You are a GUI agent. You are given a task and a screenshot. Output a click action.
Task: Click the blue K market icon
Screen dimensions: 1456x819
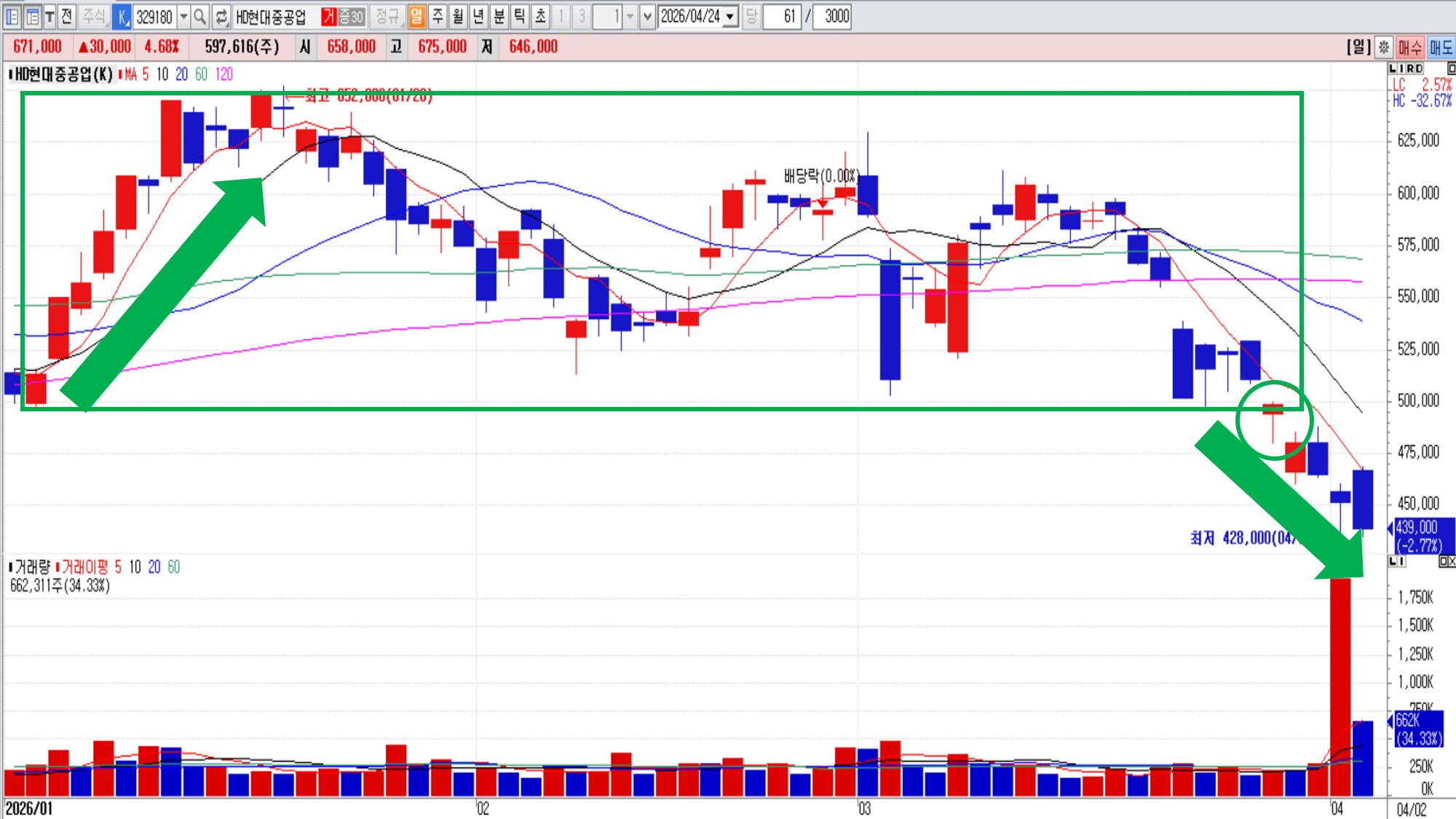123,16
